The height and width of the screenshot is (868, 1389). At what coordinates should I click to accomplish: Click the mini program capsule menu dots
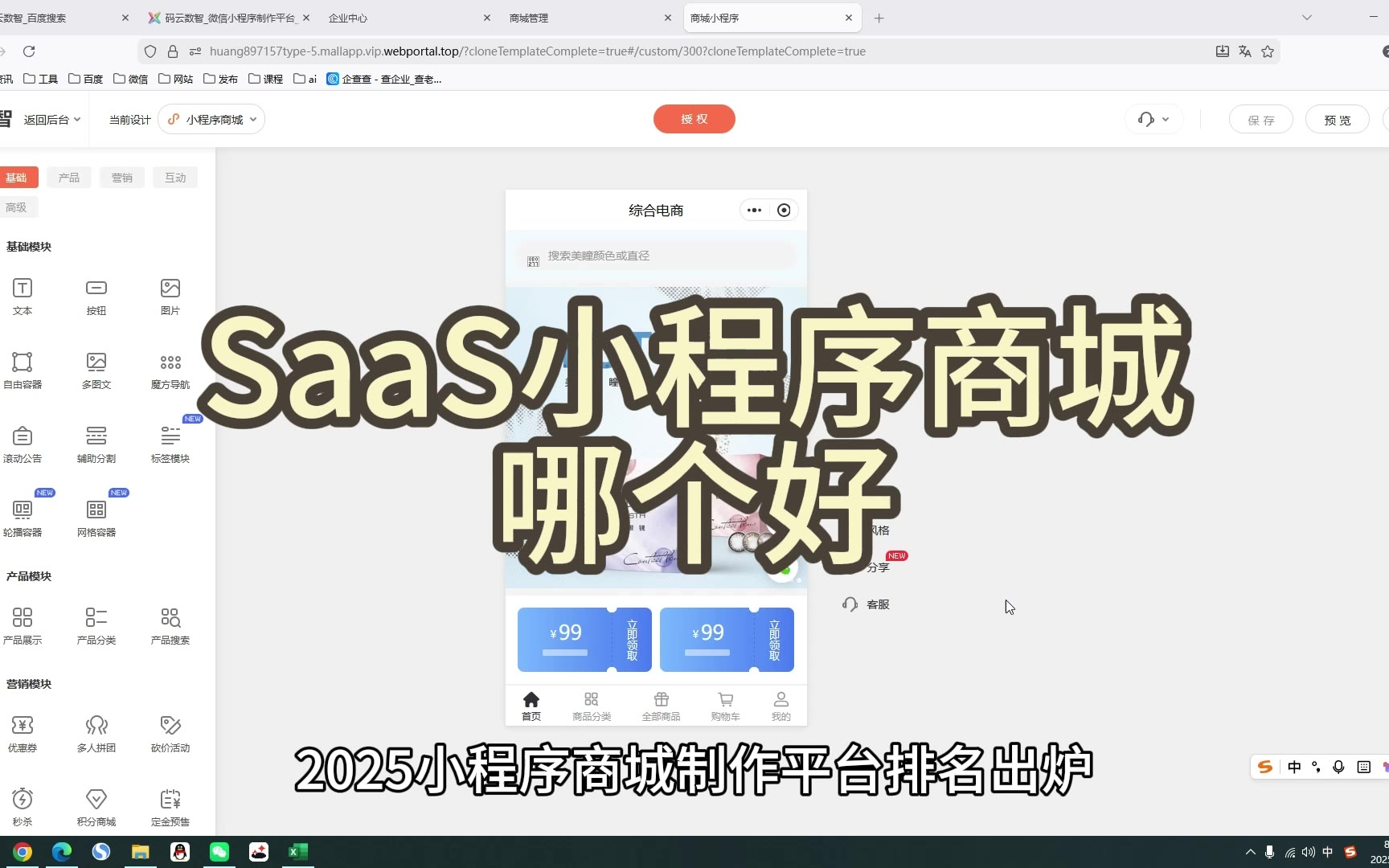point(754,211)
